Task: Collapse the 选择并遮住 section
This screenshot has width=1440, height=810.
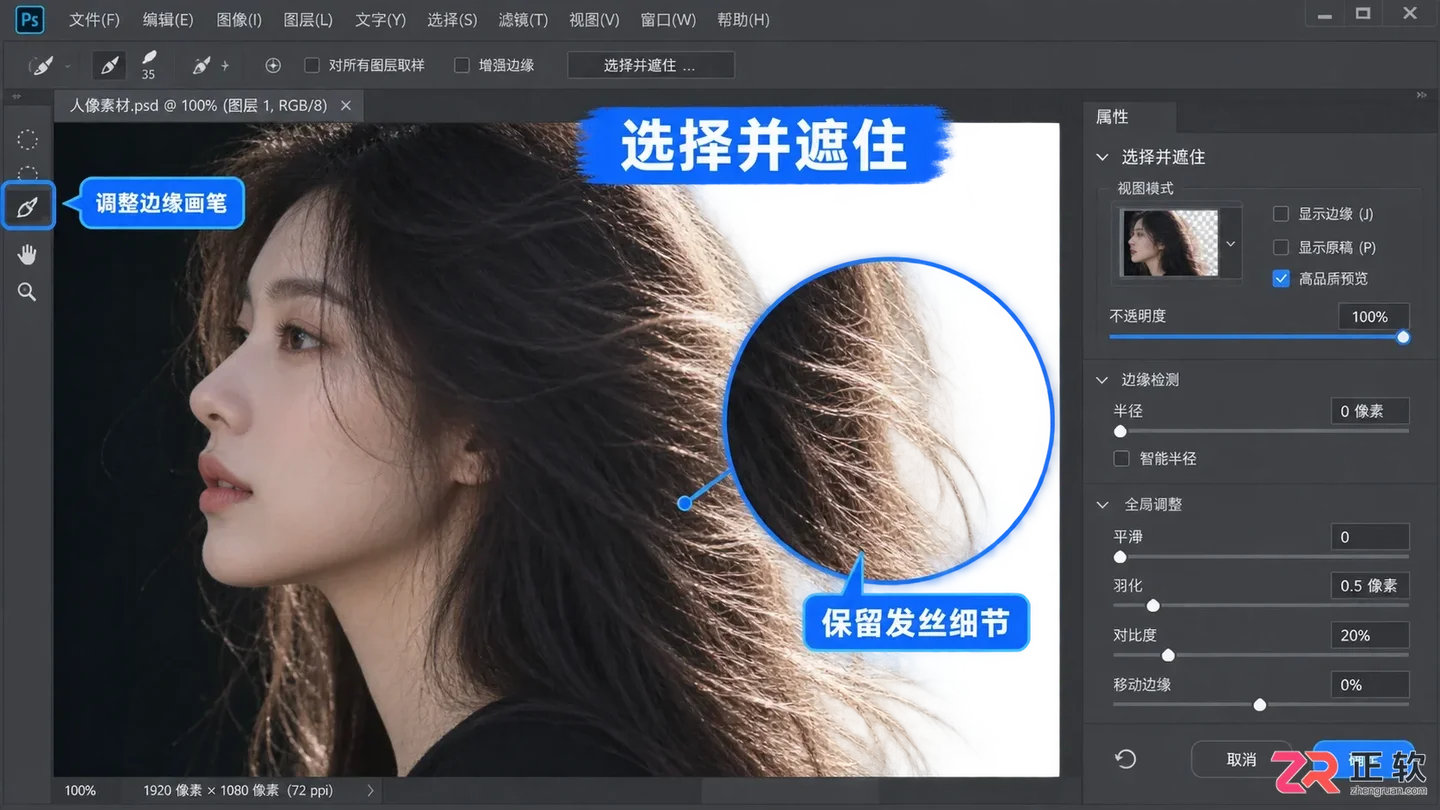Action: [x=1103, y=157]
